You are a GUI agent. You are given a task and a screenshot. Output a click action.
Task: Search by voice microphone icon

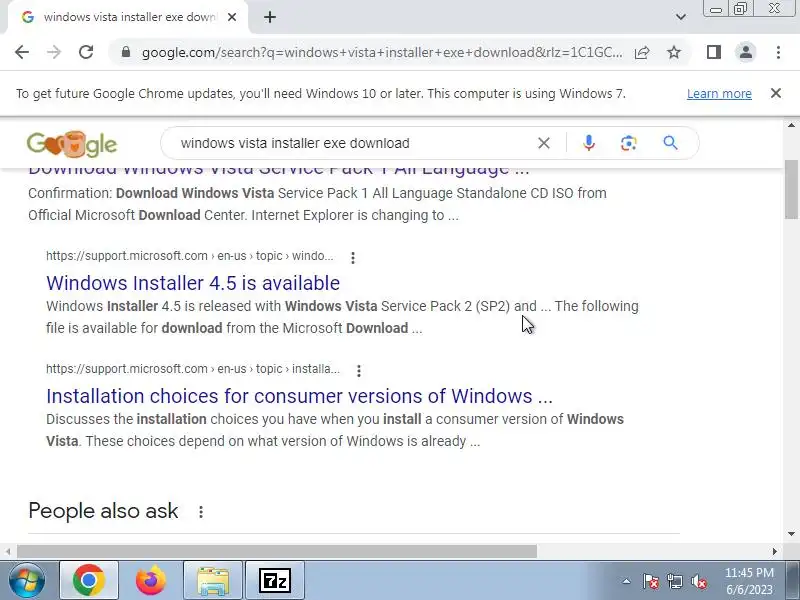pyautogui.click(x=589, y=143)
